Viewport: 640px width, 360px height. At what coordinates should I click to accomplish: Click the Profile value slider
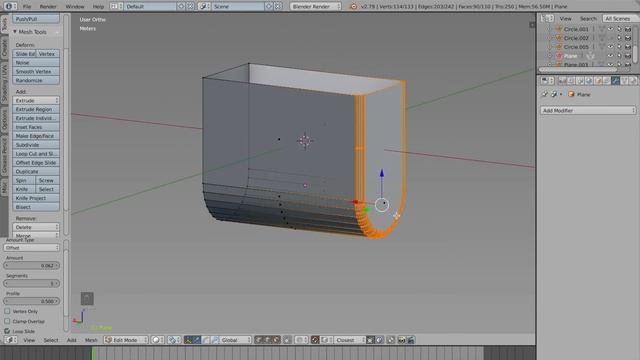[31, 301]
